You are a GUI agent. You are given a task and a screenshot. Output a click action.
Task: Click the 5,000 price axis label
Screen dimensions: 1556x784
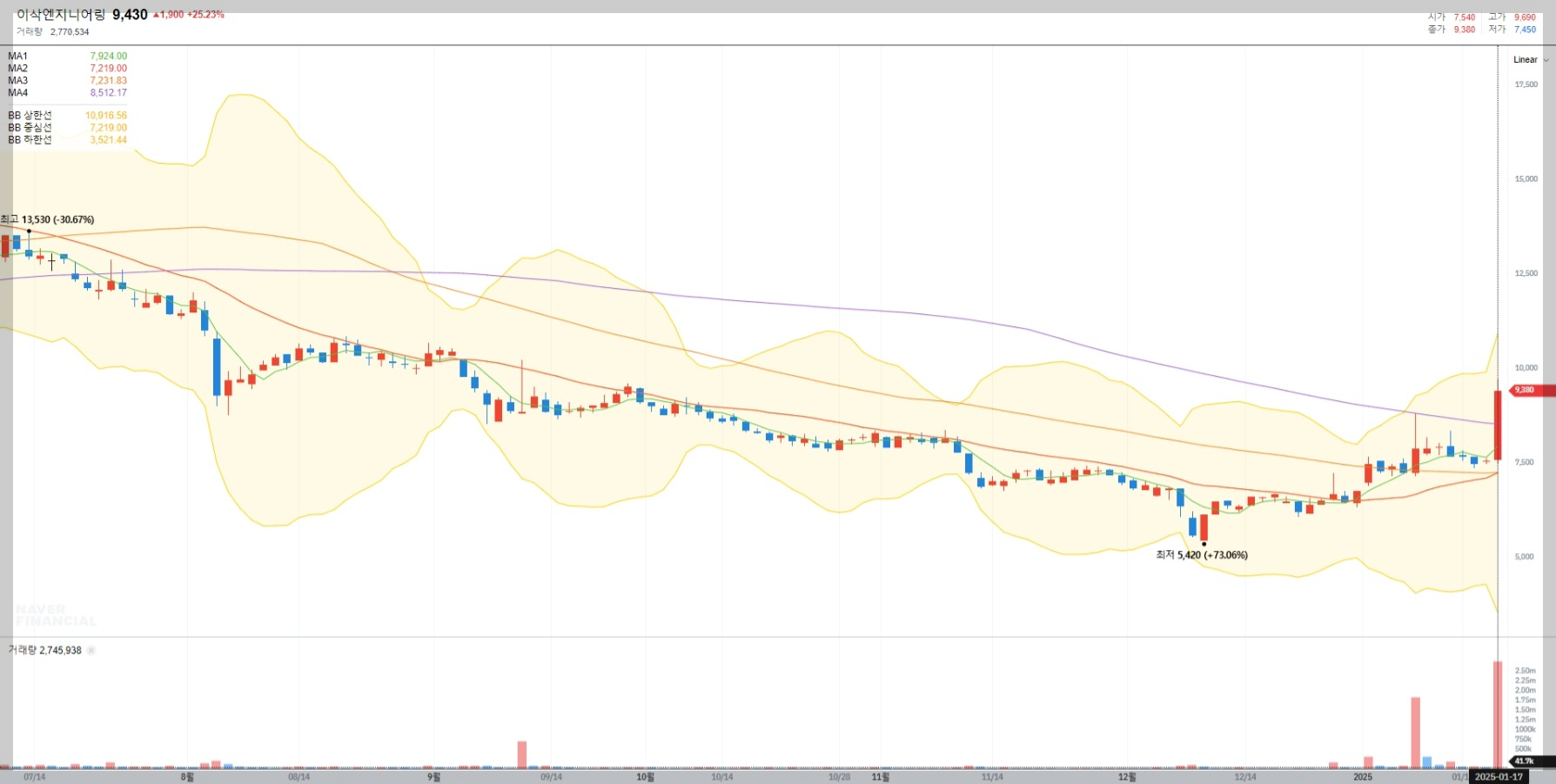pyautogui.click(x=1524, y=557)
